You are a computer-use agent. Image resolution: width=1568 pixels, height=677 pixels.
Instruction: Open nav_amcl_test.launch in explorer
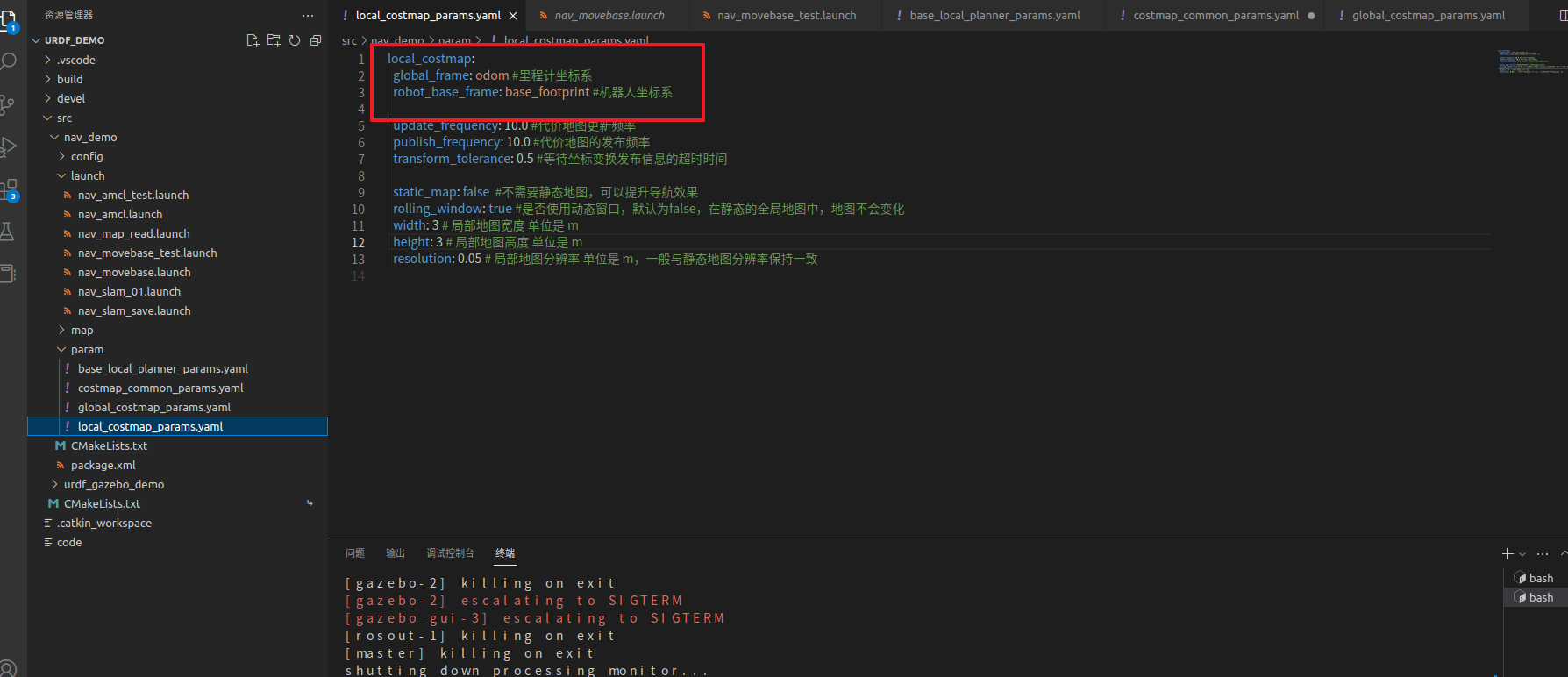132,195
